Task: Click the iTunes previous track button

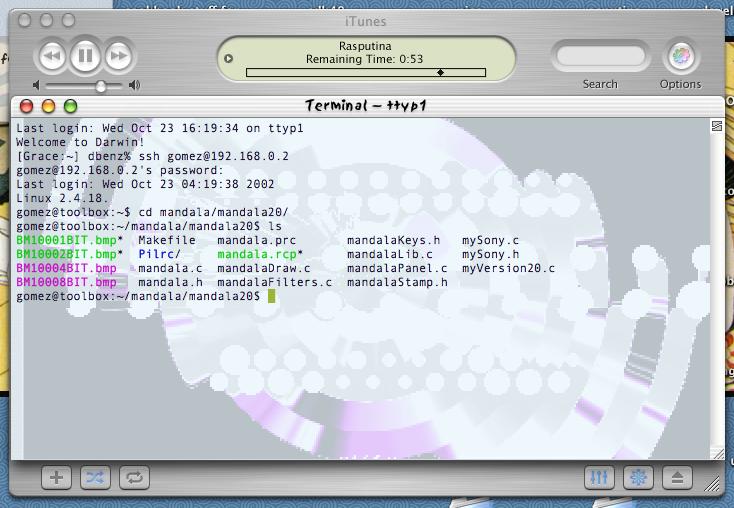Action: pos(52,56)
